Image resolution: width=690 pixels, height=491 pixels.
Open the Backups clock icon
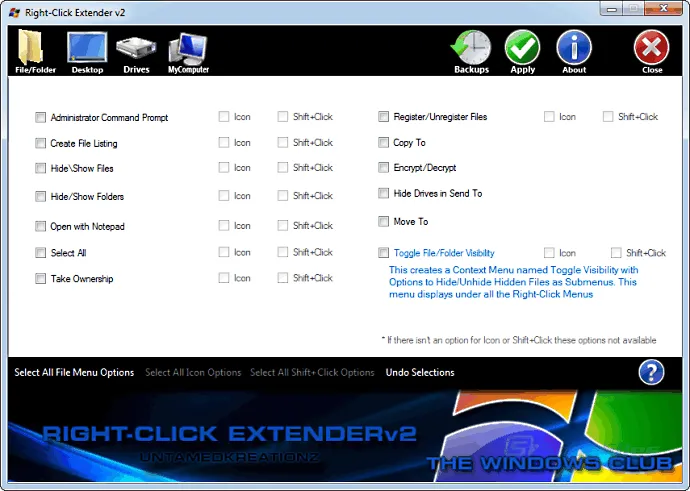pos(471,51)
